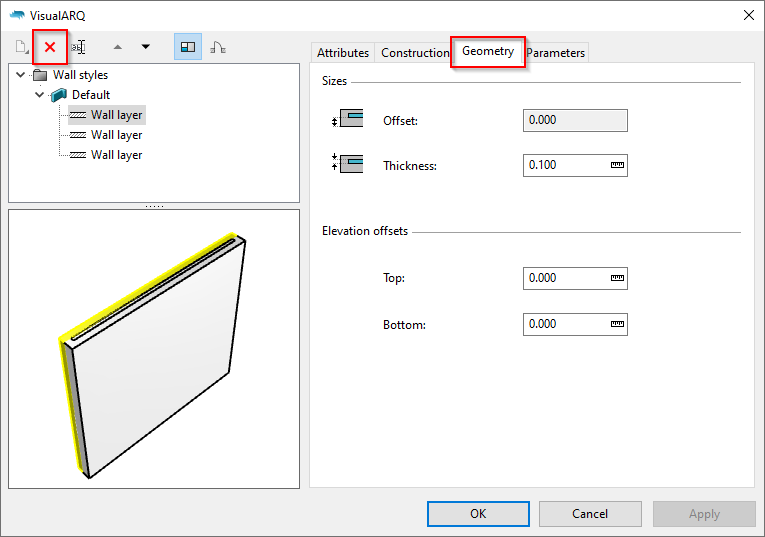Screen dimensions: 765x537
Task: Select the second Wall layer item
Action: (107, 135)
